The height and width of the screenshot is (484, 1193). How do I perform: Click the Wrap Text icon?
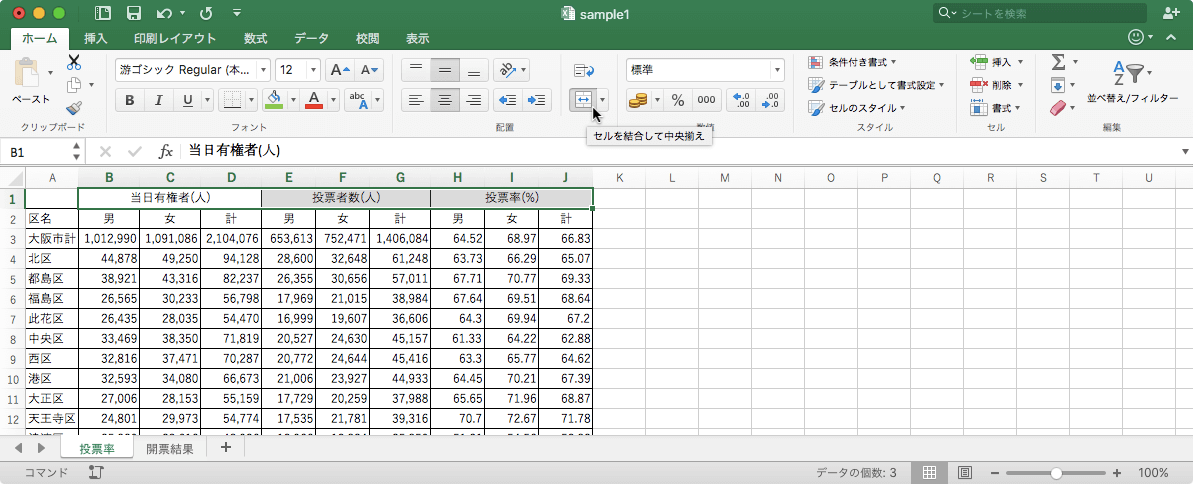click(x=584, y=70)
